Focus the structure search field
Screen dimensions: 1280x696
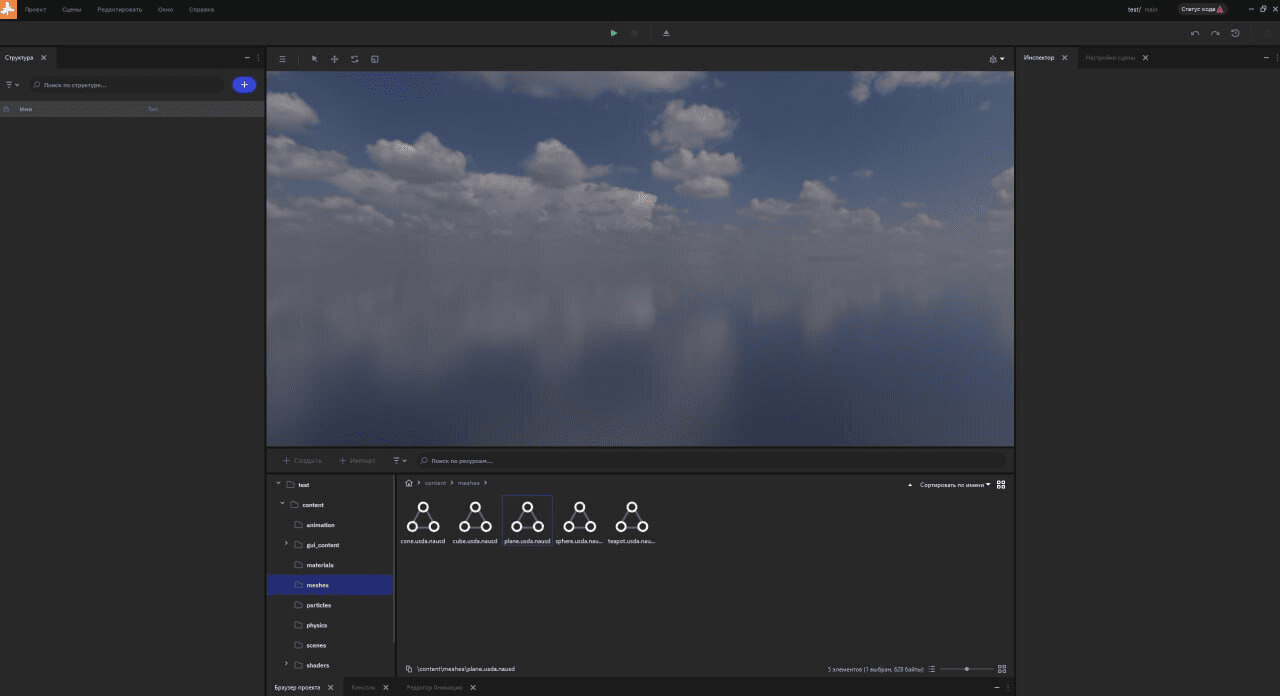tap(127, 85)
